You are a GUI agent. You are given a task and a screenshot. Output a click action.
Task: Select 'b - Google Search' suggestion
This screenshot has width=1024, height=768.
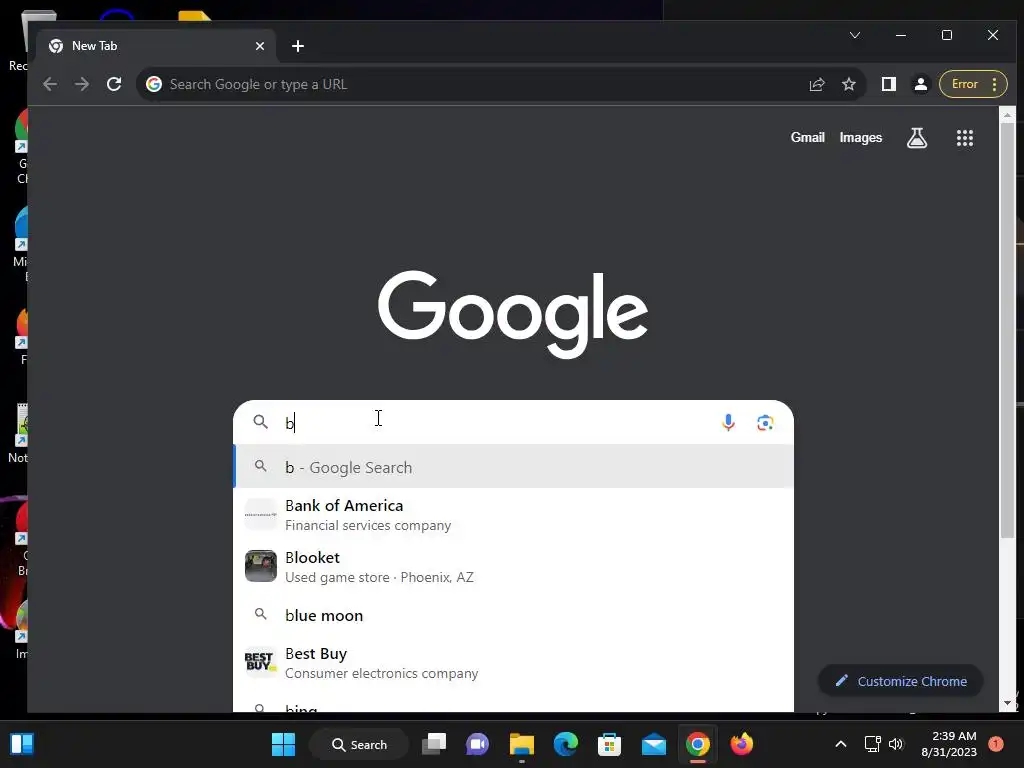tap(513, 467)
